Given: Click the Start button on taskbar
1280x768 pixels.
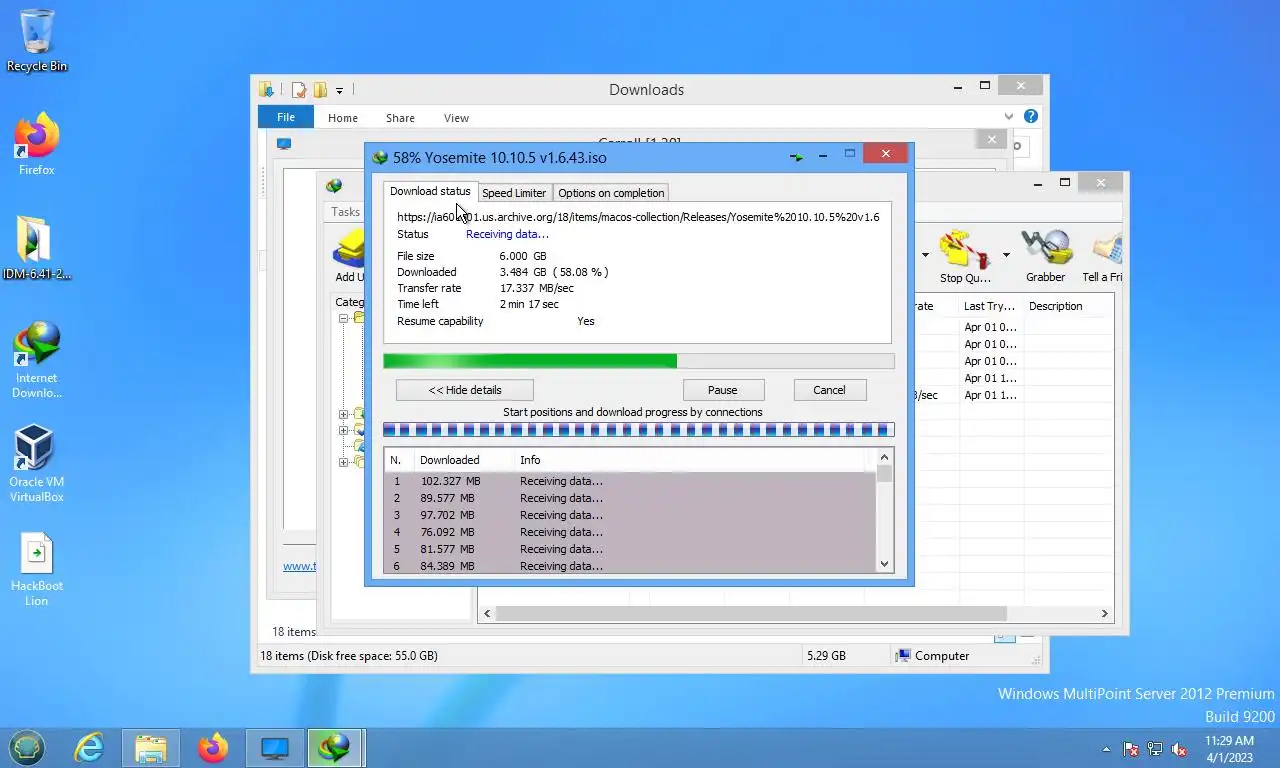Looking at the screenshot, I should (27, 748).
